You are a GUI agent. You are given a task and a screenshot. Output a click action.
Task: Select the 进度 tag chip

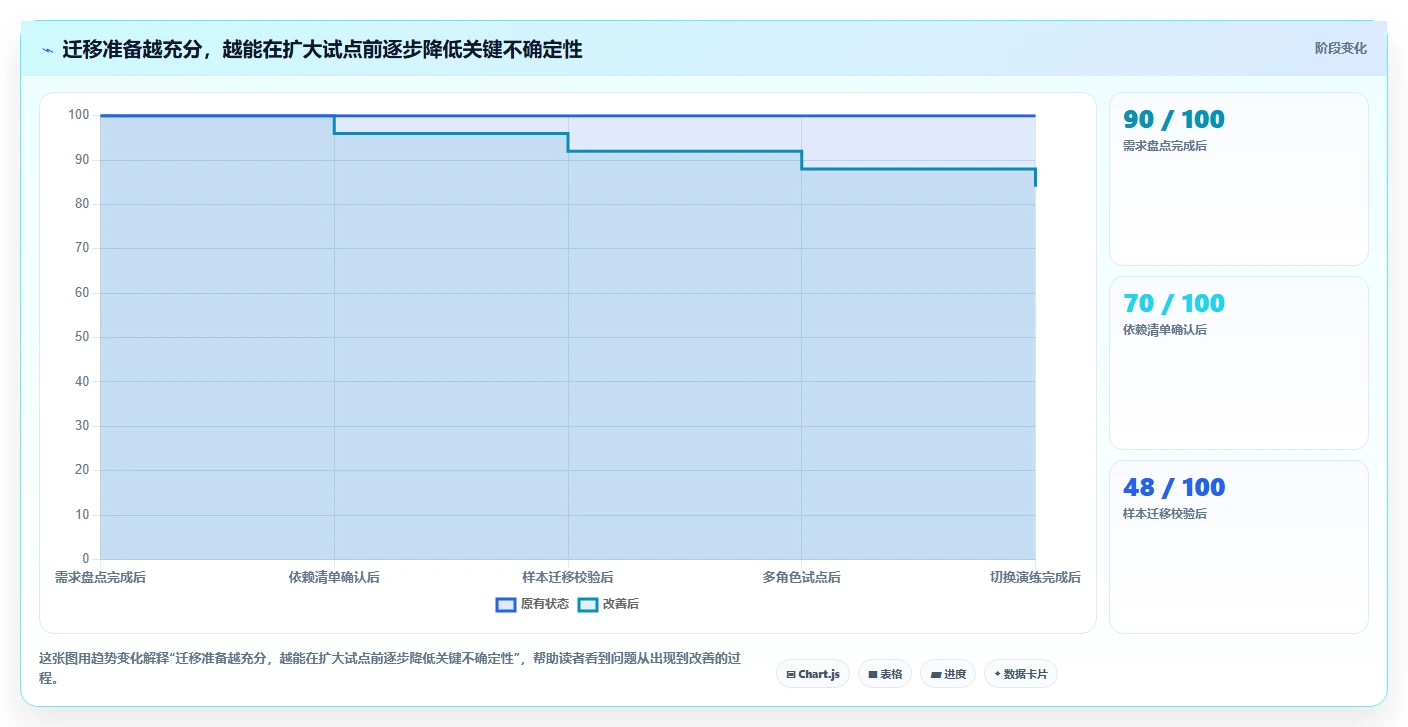pyautogui.click(x=948, y=674)
